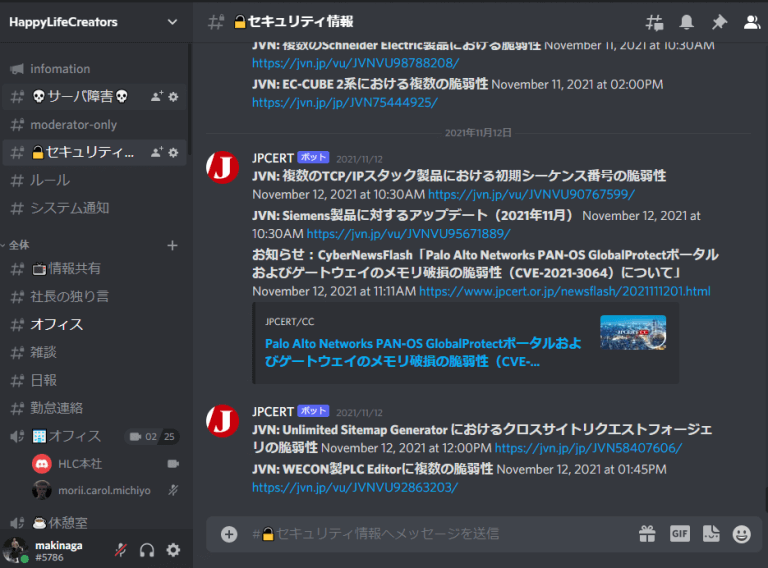768x568 pixels.
Task: Open user settings gear icon
Action: (173, 549)
